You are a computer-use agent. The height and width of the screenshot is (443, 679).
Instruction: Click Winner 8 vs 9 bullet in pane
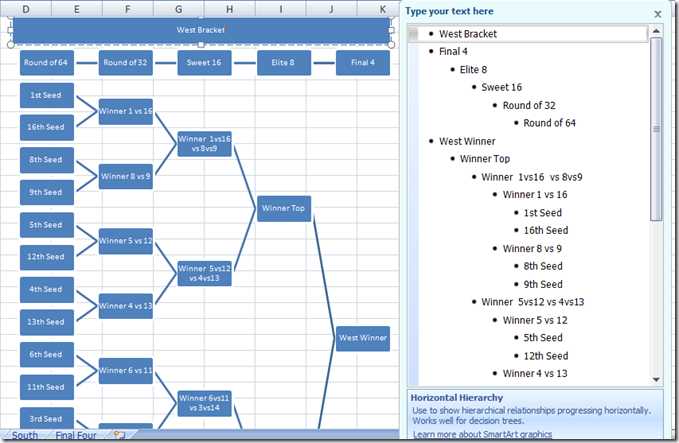coord(532,249)
